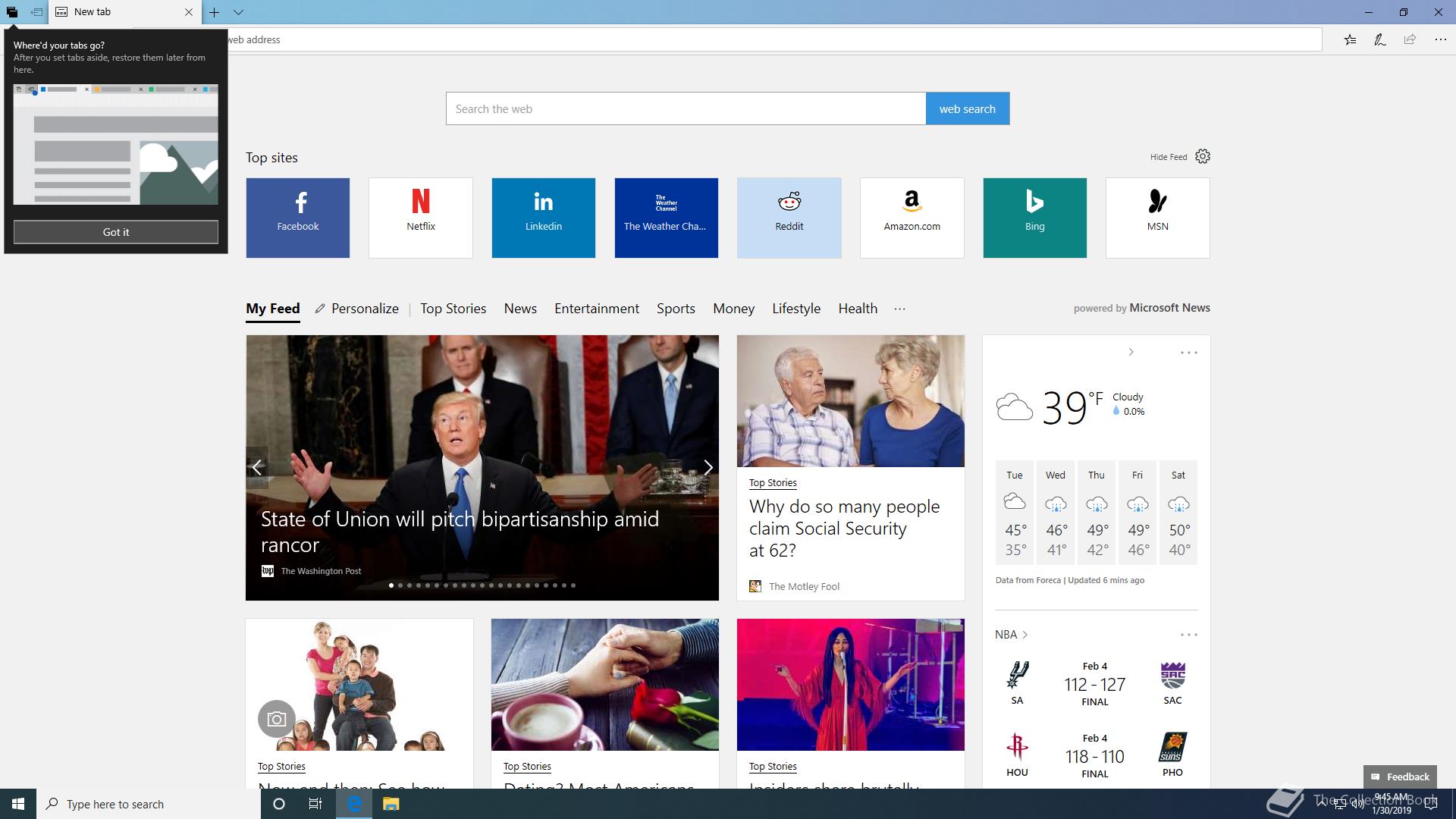Click the Add notes pen icon

click(1379, 40)
